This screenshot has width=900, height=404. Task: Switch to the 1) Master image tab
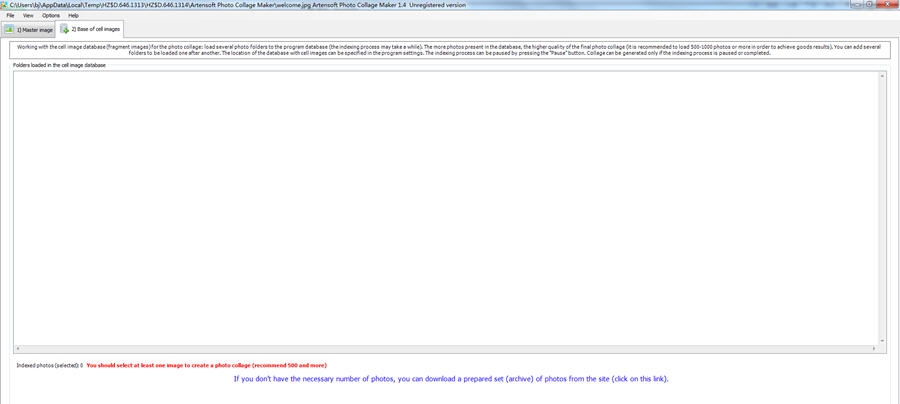28,30
